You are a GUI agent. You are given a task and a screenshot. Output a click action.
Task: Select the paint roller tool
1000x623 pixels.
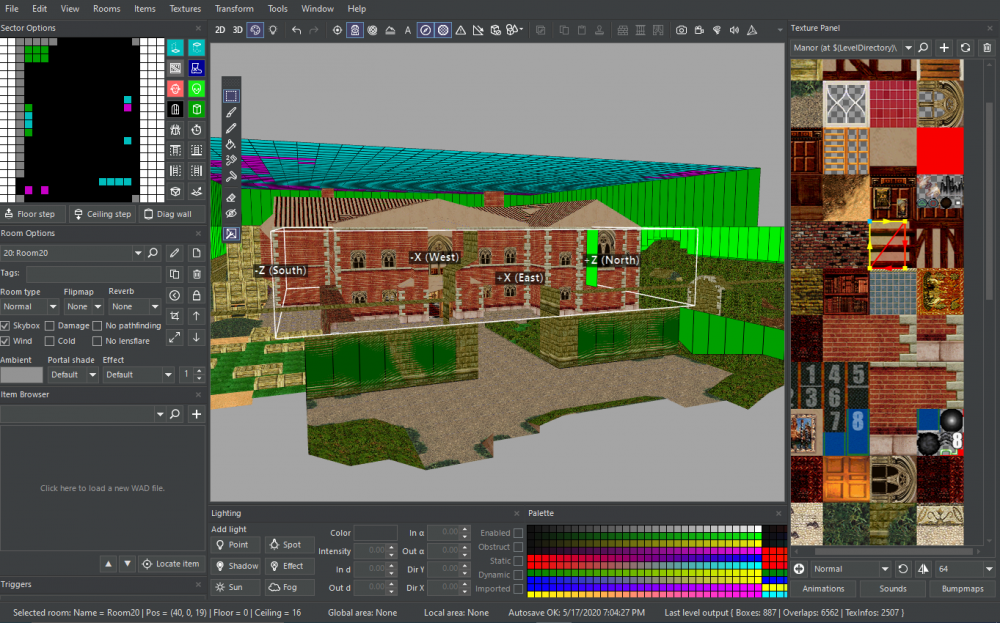231,177
